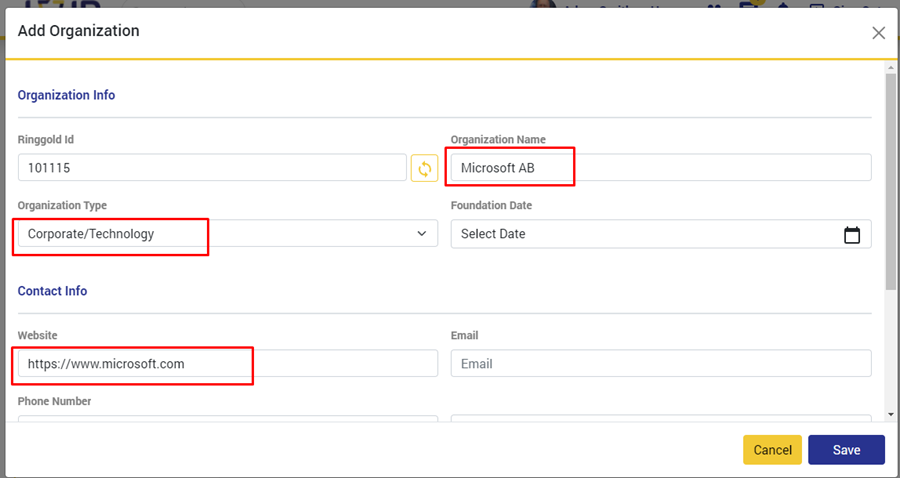Focus the Organization Name field
The image size is (900, 478).
point(660,168)
